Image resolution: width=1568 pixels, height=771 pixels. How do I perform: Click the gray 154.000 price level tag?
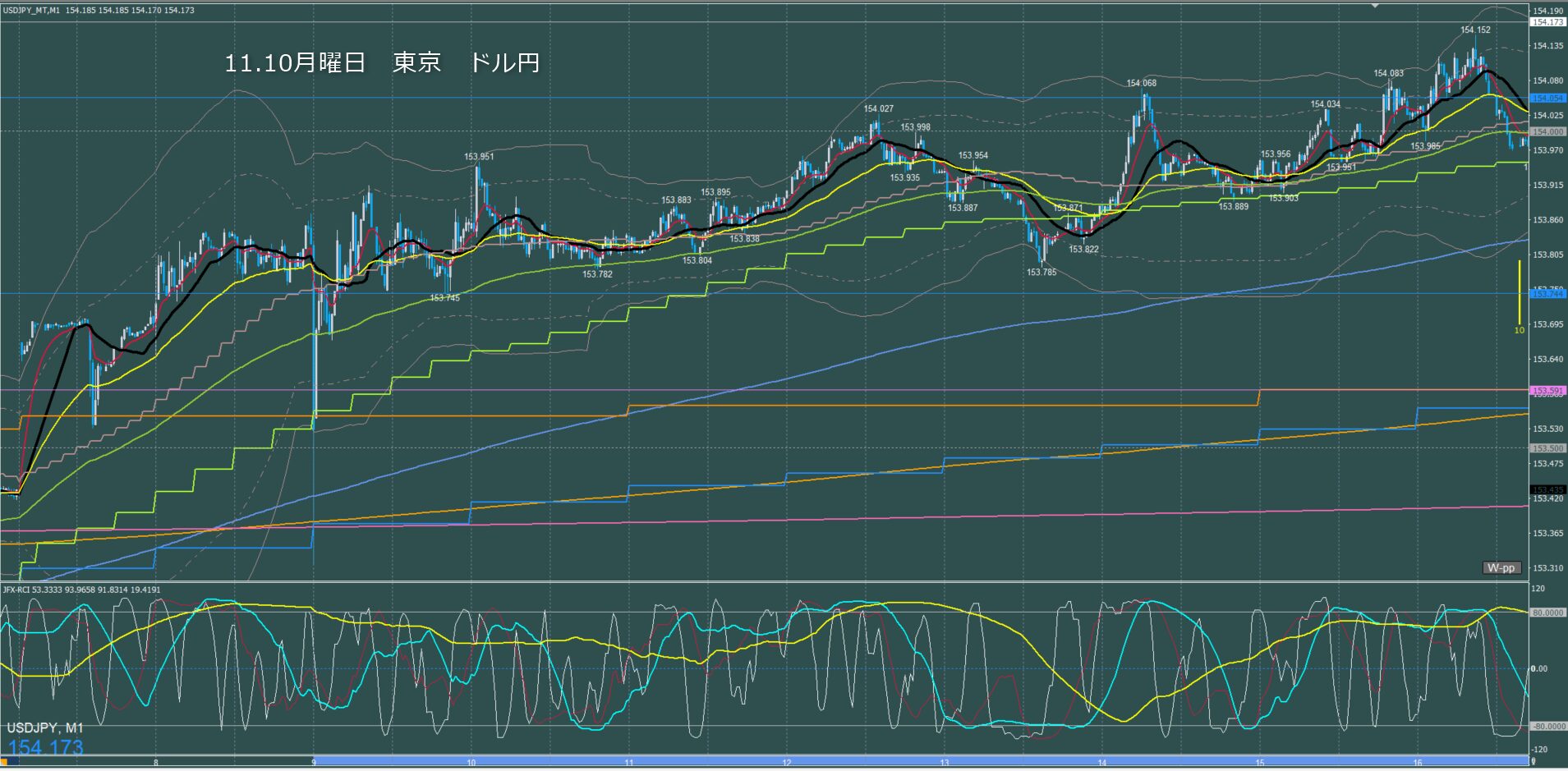(x=1547, y=131)
